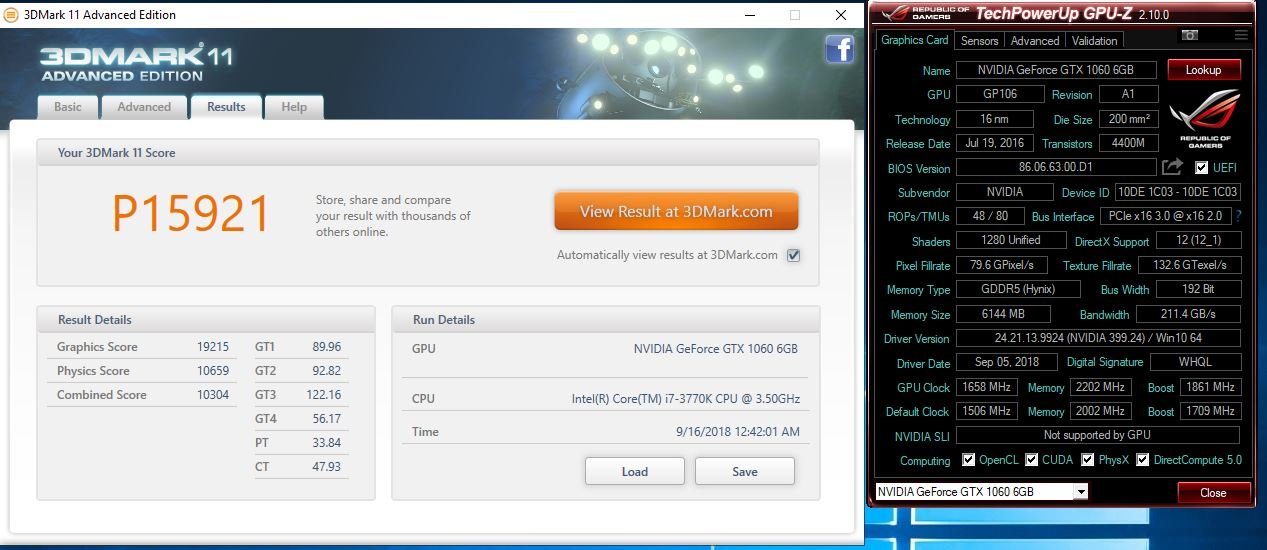Viewport: 1267px width, 550px height.
Task: Click the Memory Type GDDR5 (Hynix) field
Action: point(1018,289)
